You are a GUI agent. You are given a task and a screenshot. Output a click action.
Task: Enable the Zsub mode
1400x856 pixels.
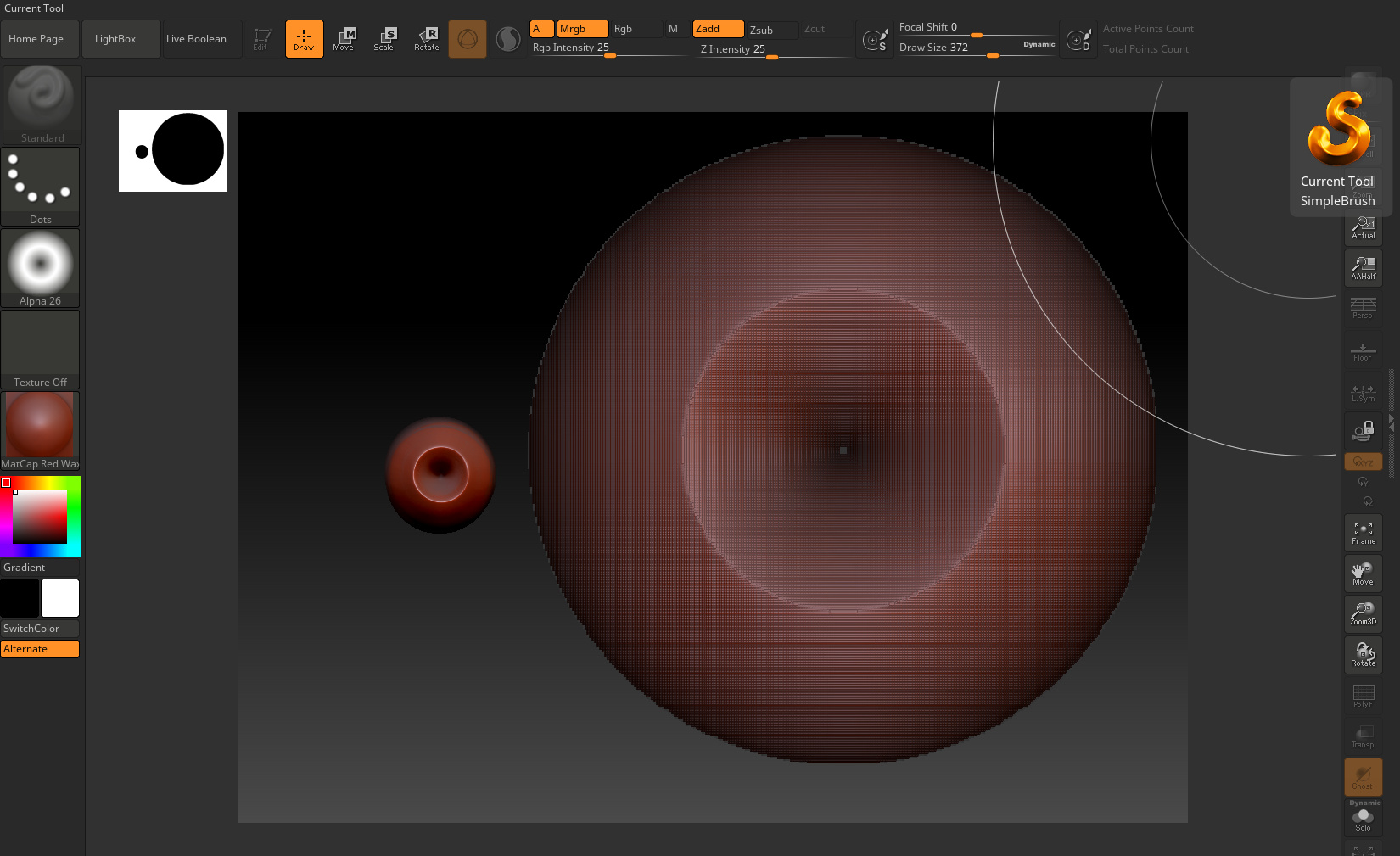coord(770,30)
